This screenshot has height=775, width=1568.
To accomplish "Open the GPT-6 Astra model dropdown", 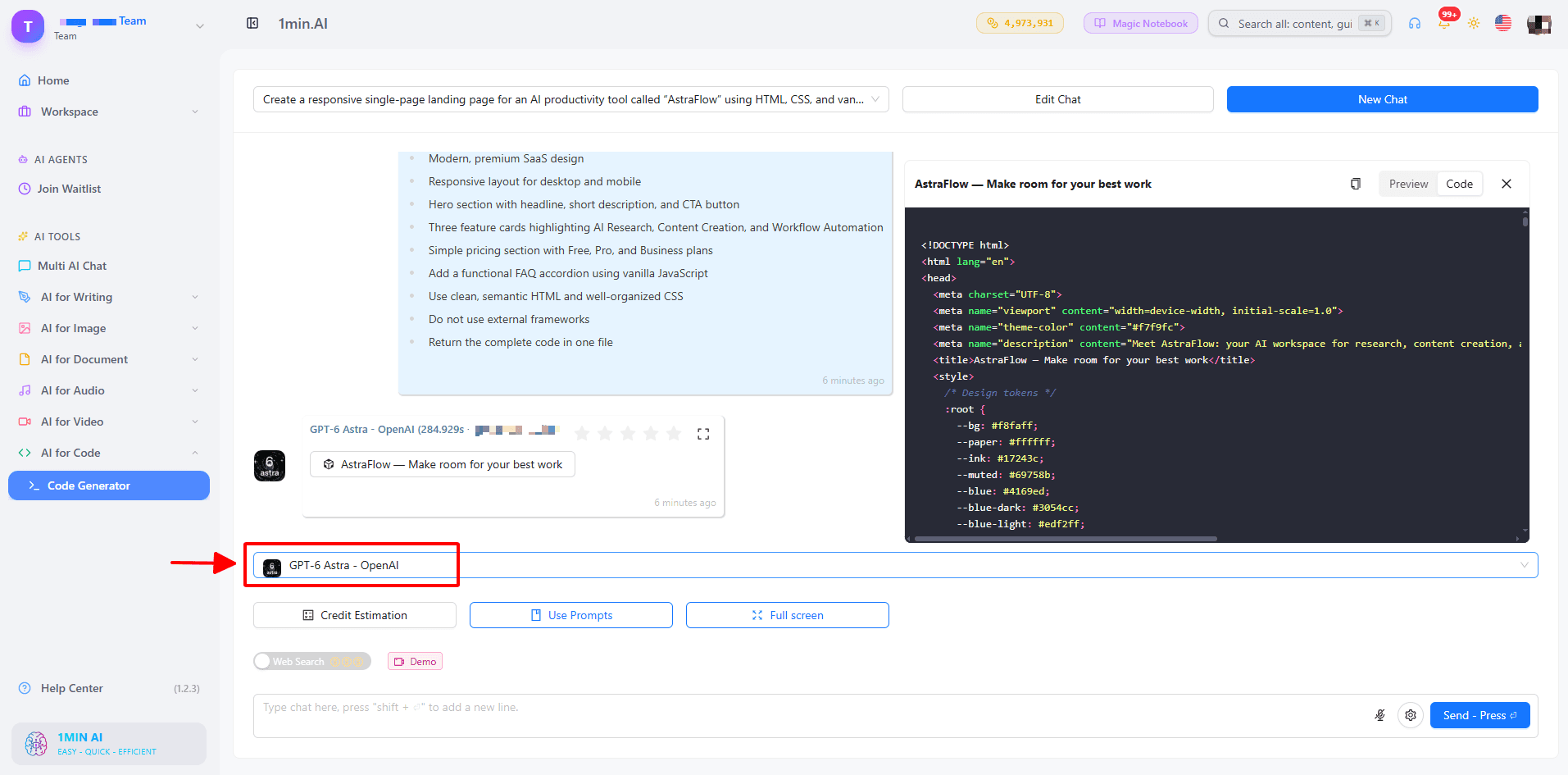I will pyautogui.click(x=895, y=565).
